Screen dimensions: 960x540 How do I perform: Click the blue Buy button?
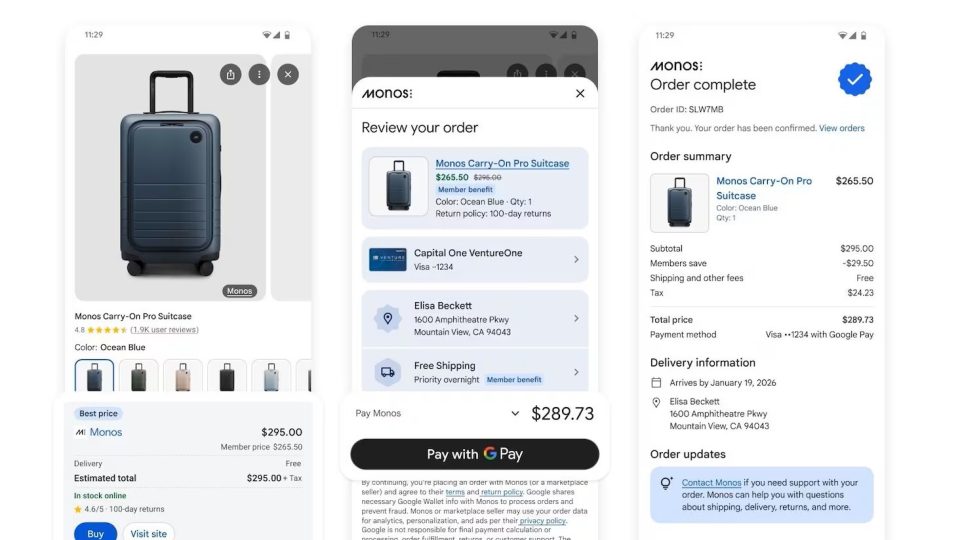point(95,533)
